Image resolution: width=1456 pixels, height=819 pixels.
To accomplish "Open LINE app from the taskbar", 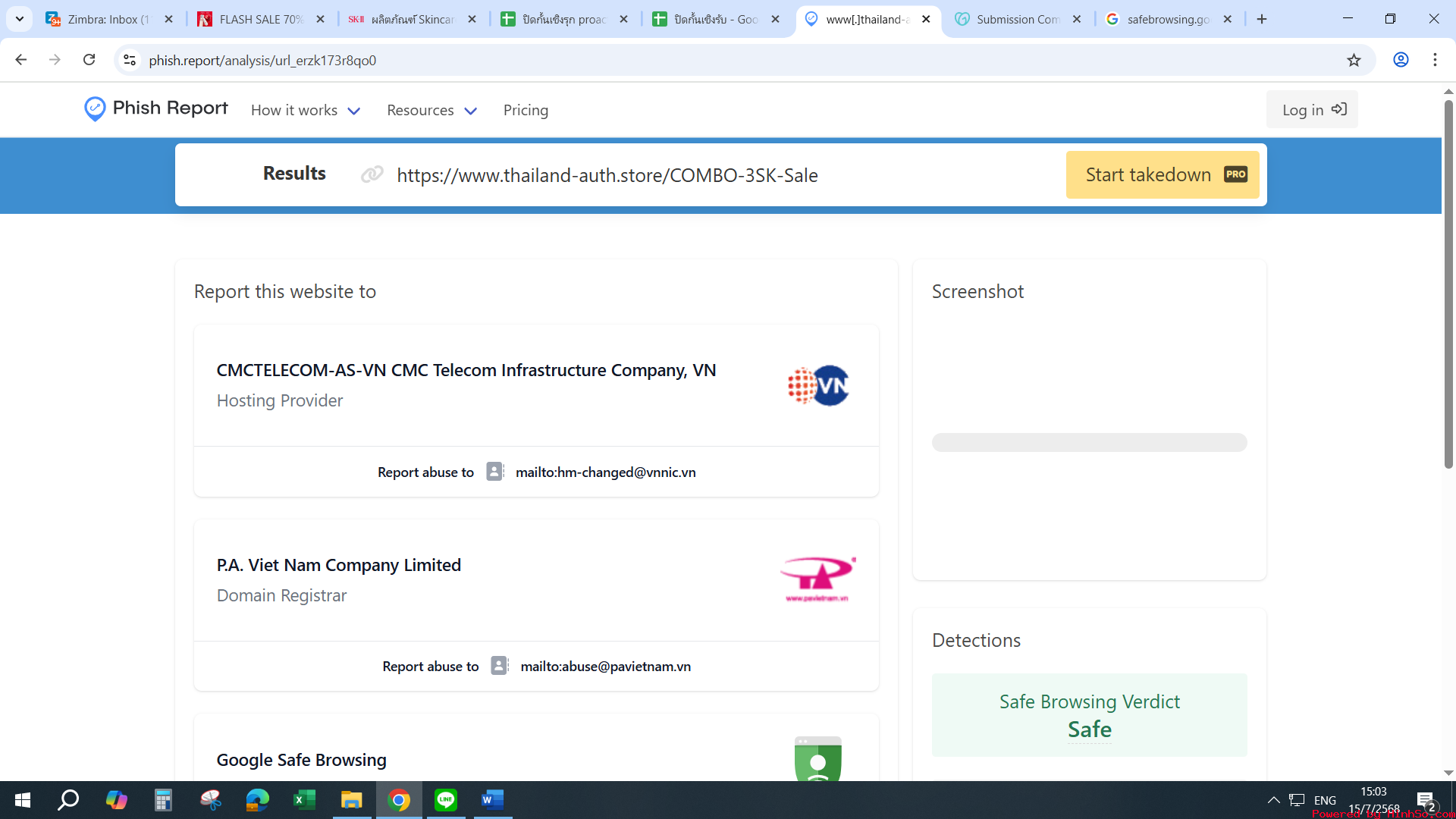I will click(x=445, y=800).
